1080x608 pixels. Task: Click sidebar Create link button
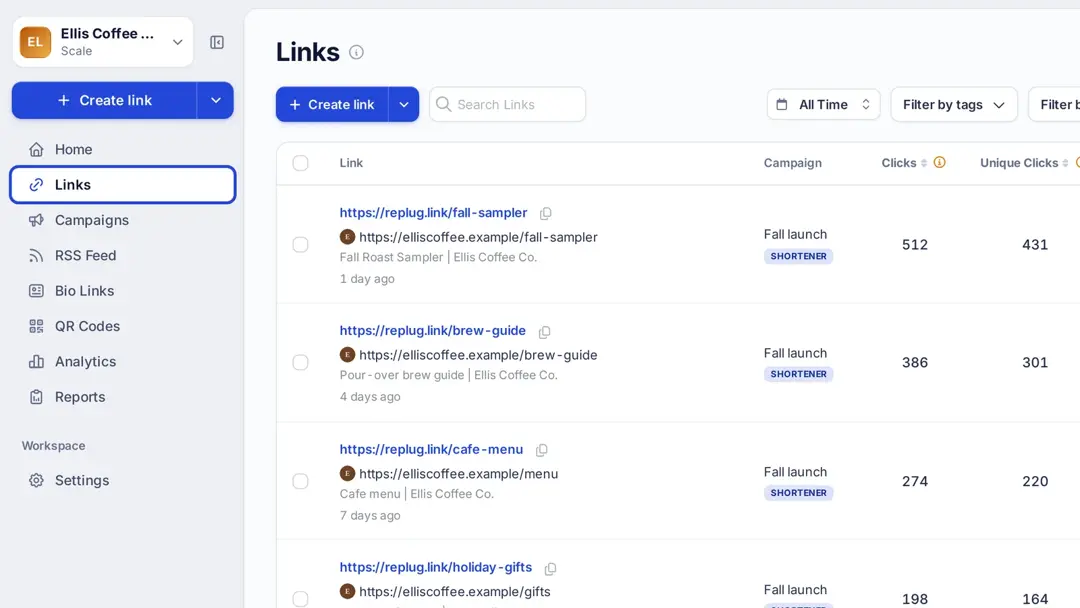click(104, 101)
